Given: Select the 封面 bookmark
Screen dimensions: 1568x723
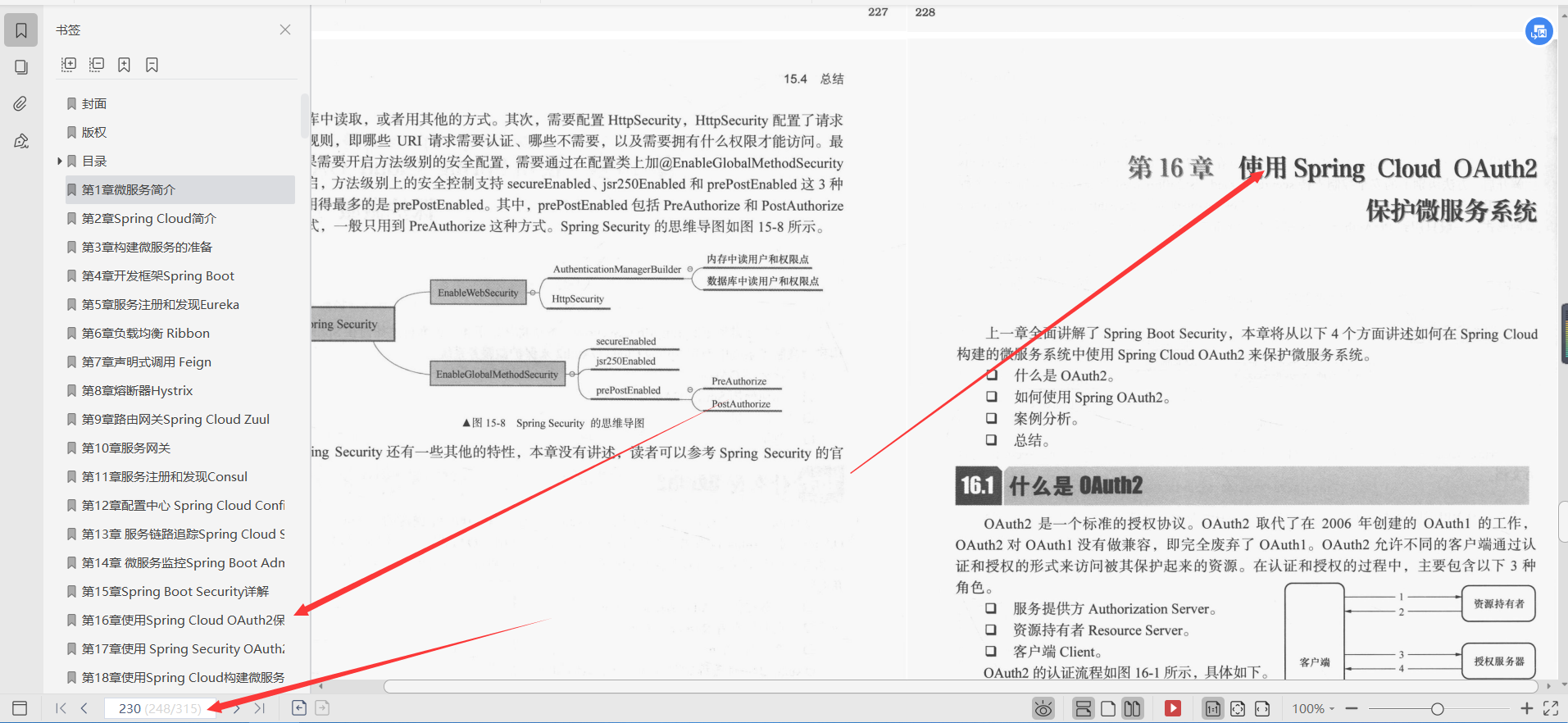Looking at the screenshot, I should (93, 103).
